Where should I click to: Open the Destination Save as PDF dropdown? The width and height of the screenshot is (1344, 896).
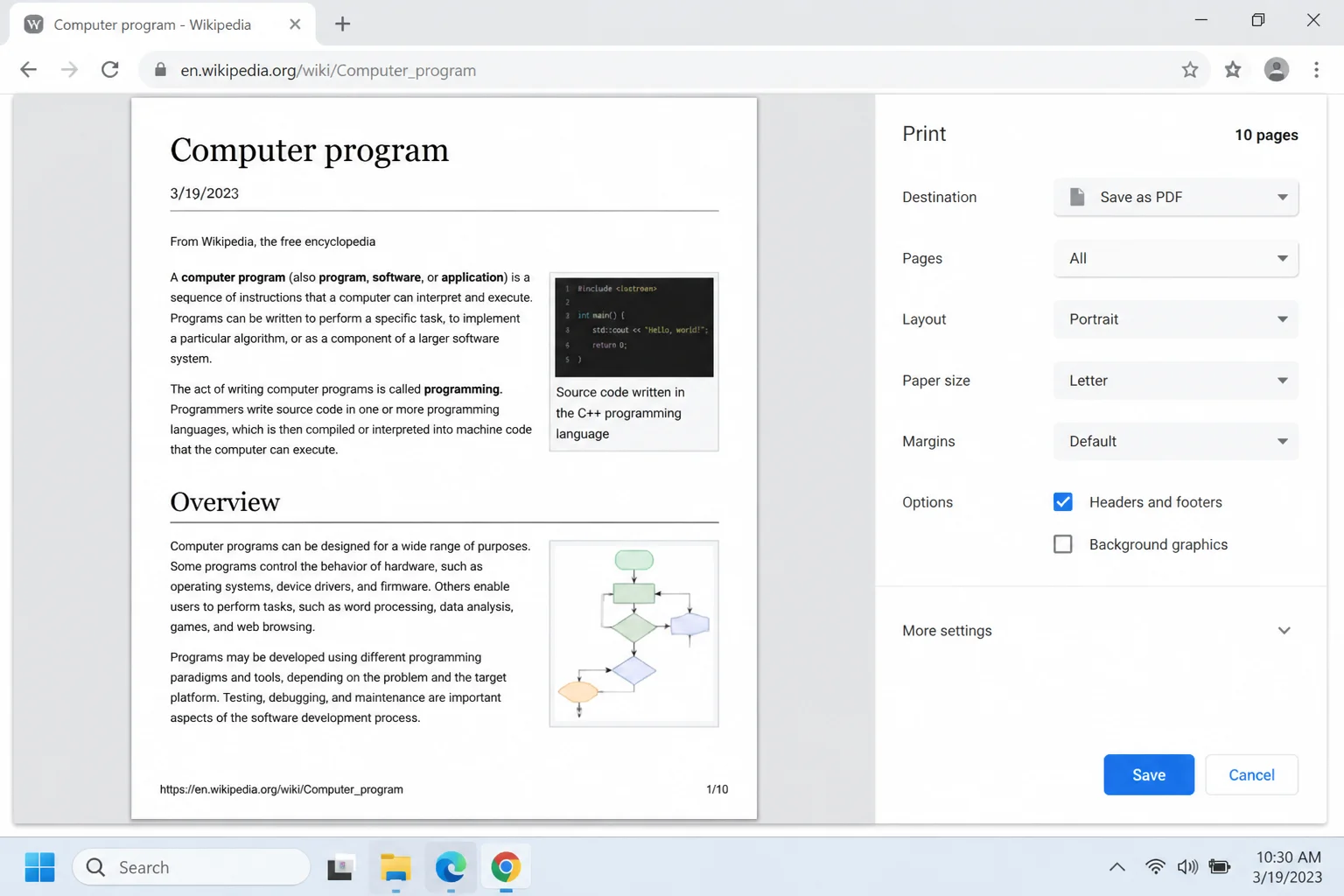coord(1176,197)
